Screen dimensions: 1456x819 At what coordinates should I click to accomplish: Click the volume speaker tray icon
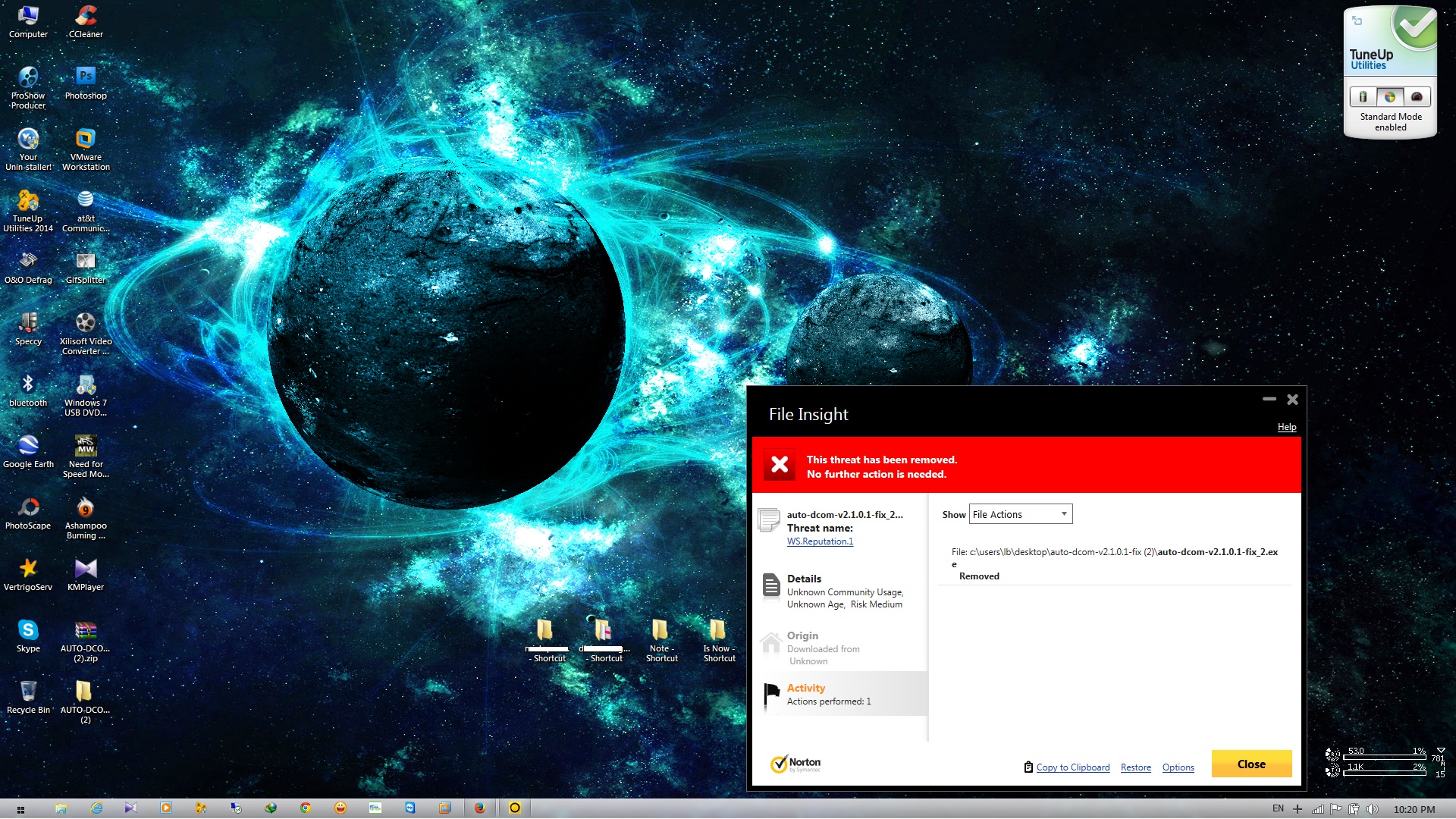1372,809
